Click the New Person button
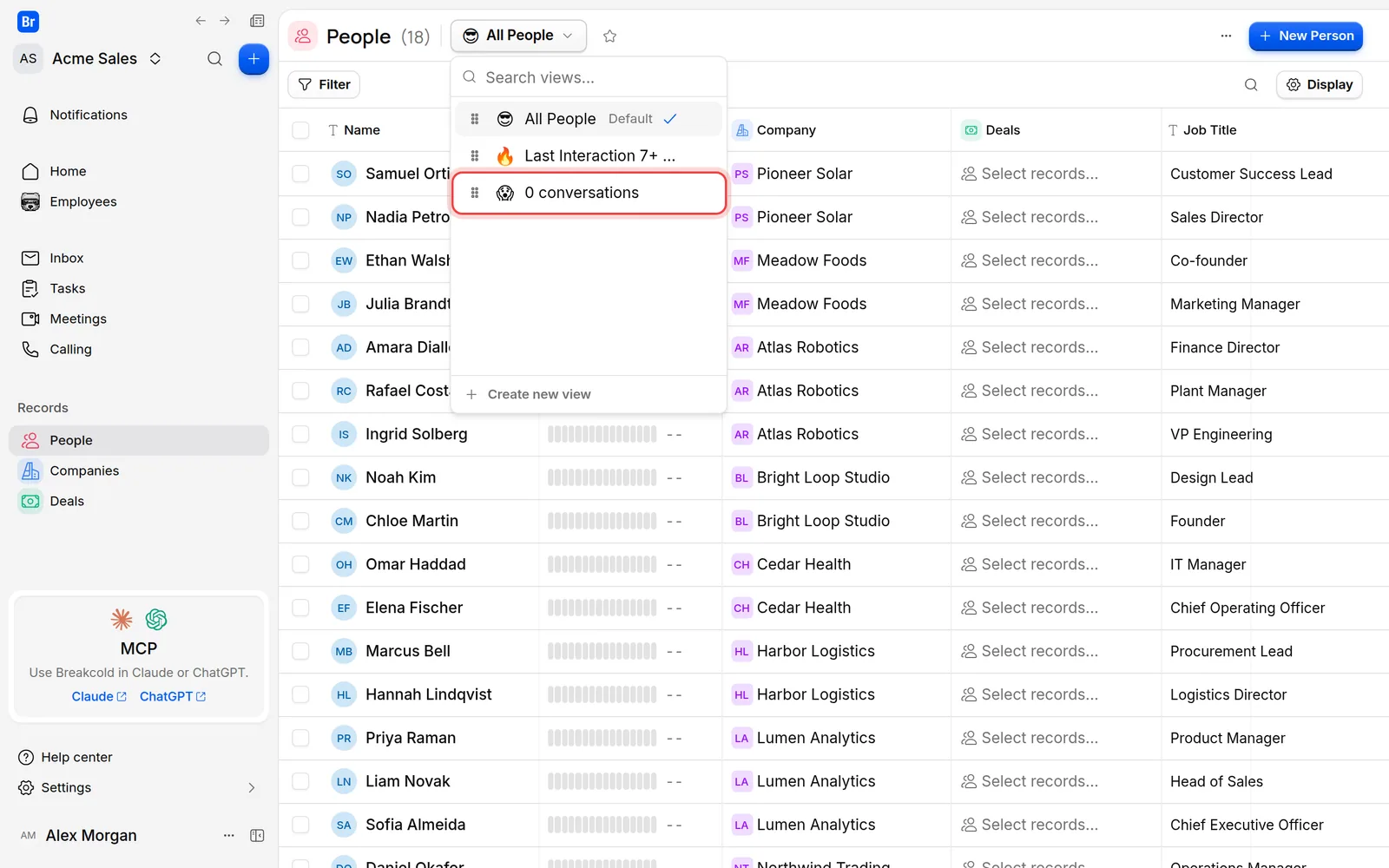 (1306, 36)
